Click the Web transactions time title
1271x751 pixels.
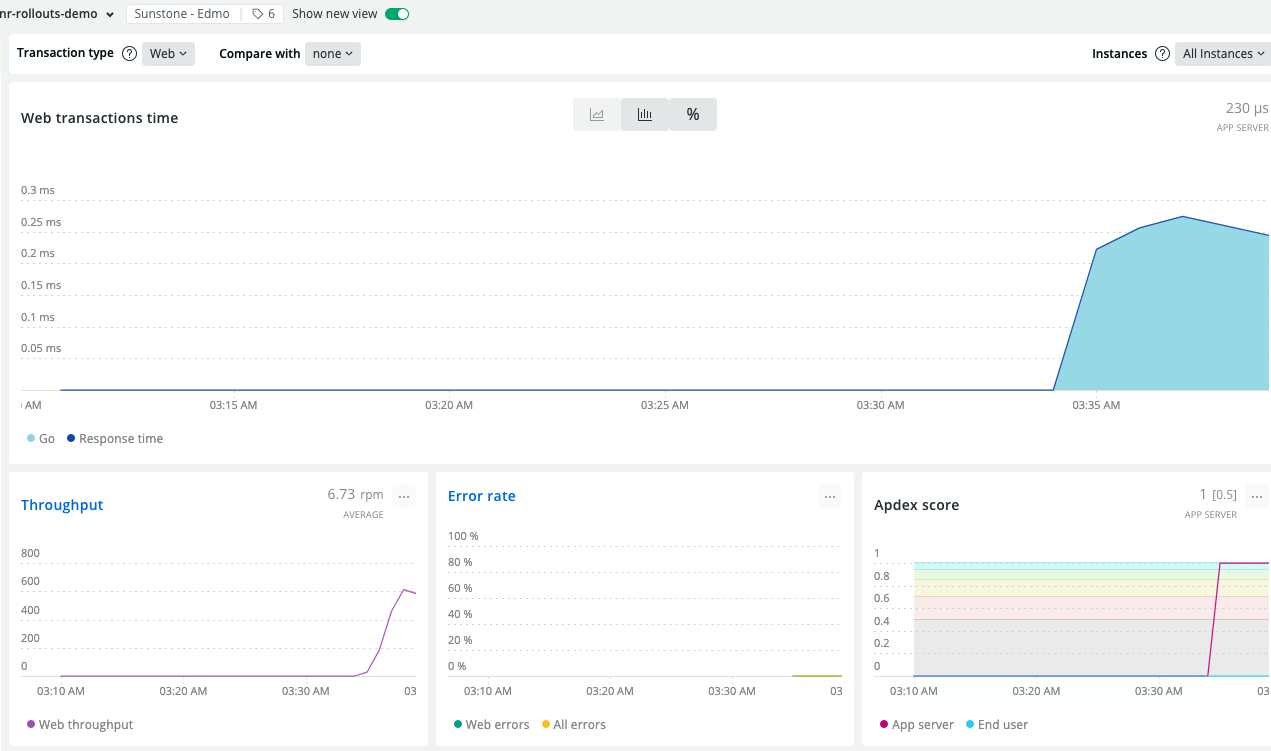click(100, 118)
